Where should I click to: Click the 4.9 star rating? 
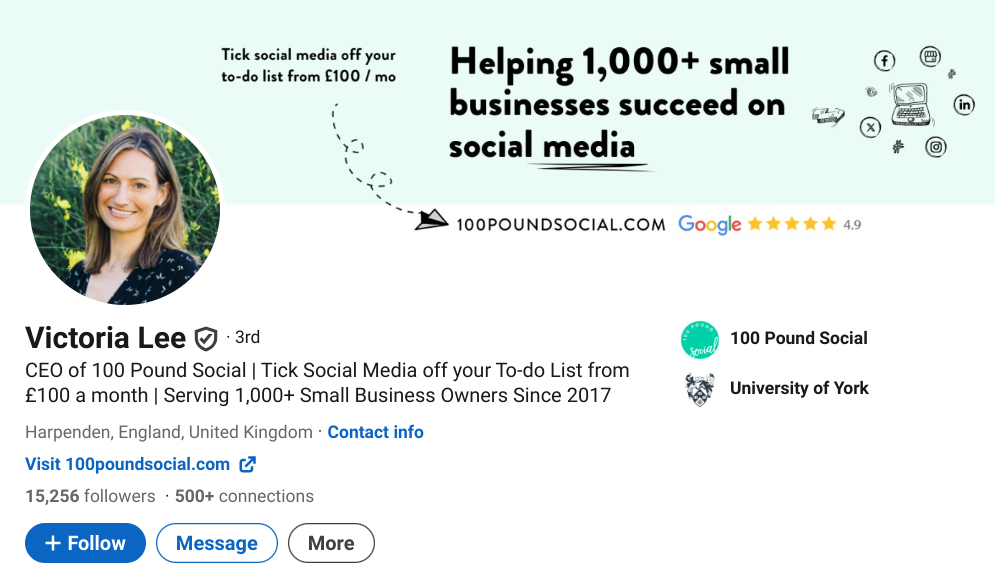pos(852,224)
